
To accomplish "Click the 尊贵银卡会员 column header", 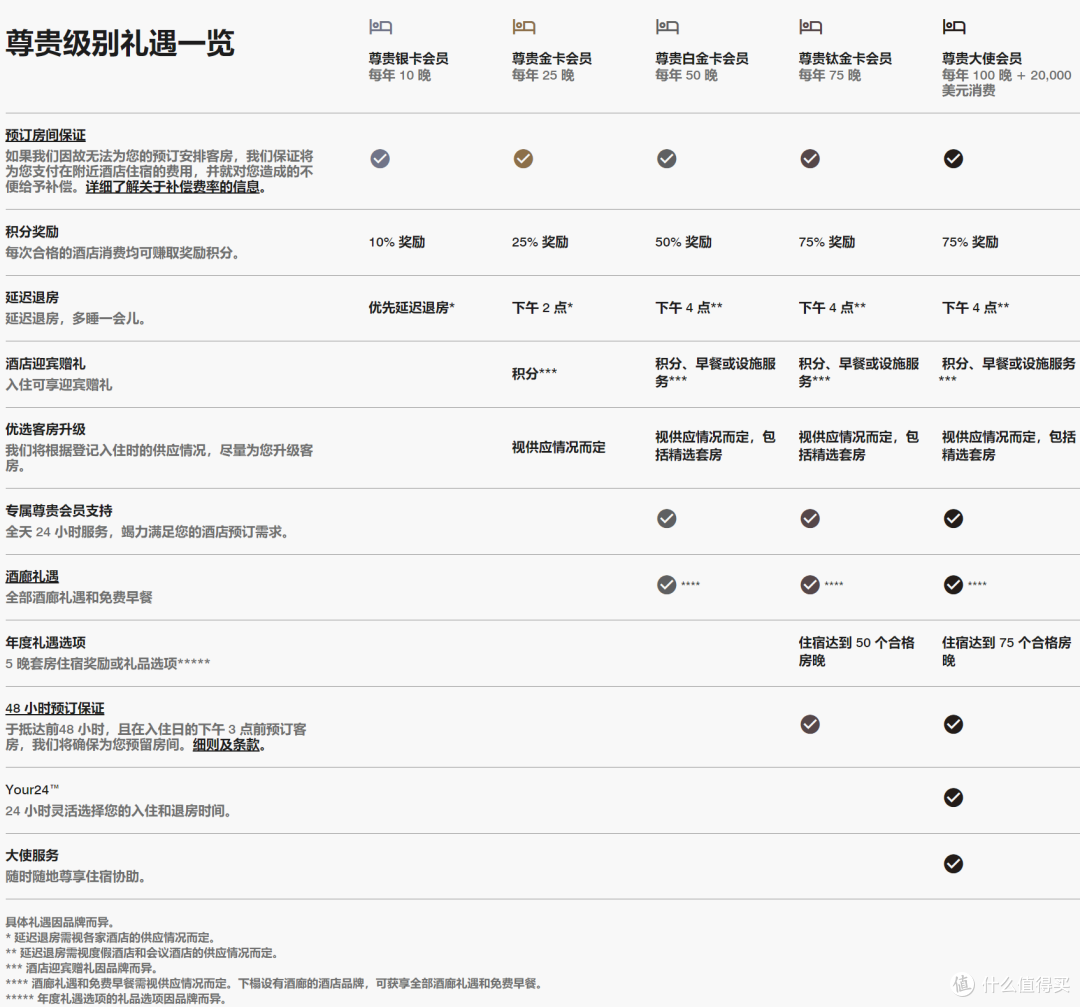I will [x=408, y=59].
